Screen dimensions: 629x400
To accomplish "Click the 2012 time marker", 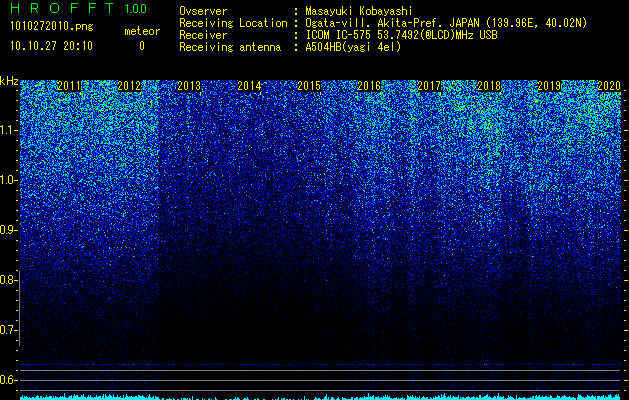I will 129,86.
